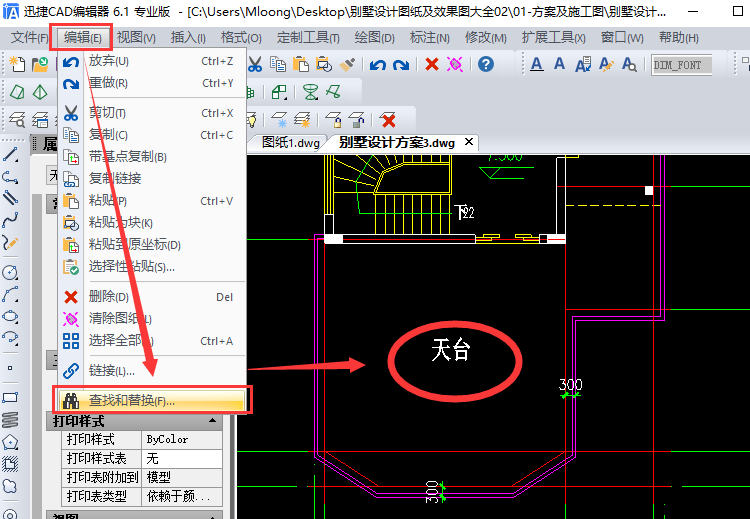Click the layer freeze snowflake icon
The height and width of the screenshot is (519, 750).
[x=279, y=120]
